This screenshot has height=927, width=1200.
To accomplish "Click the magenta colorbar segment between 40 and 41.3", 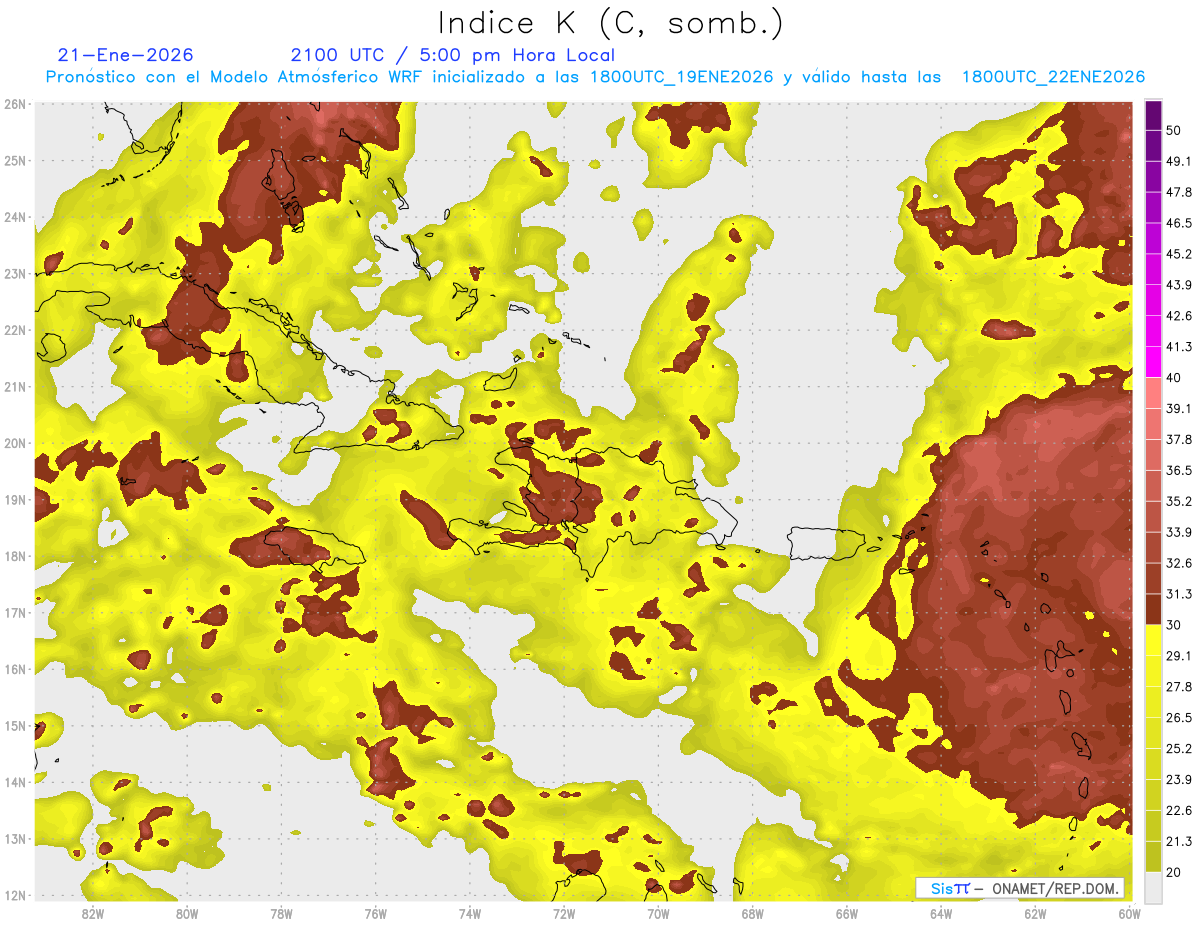I will 1153,361.
